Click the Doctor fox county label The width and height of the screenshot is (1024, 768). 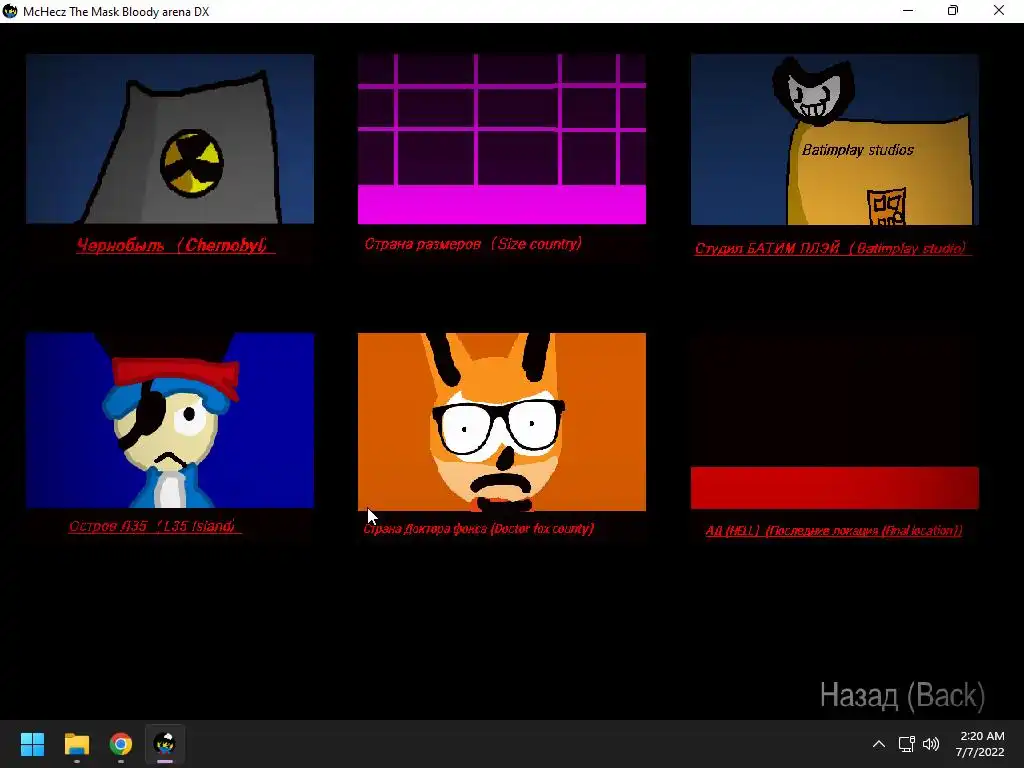coord(479,528)
